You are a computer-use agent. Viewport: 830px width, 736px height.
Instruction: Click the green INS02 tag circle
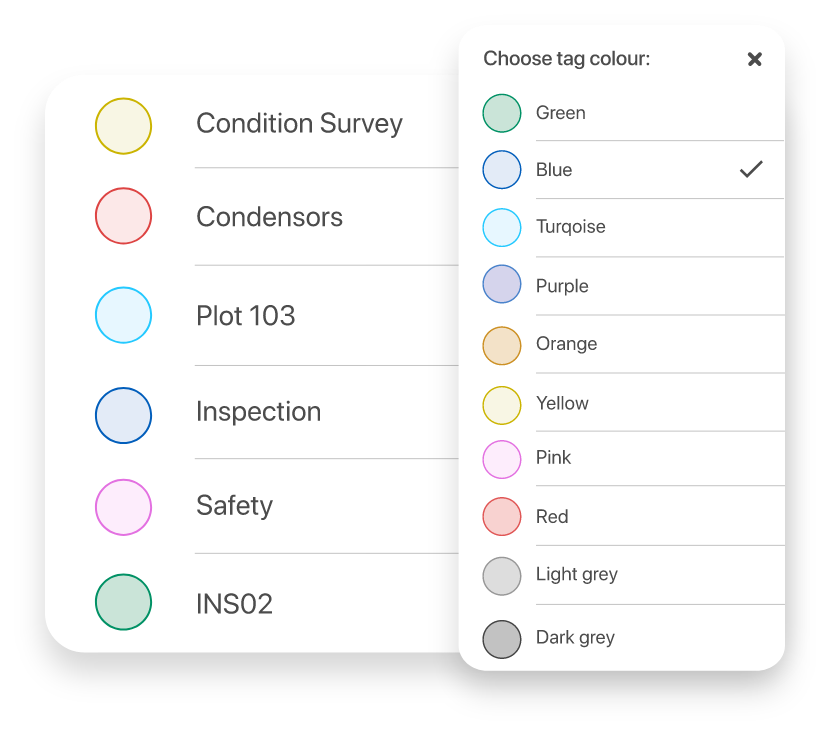[x=123, y=602]
